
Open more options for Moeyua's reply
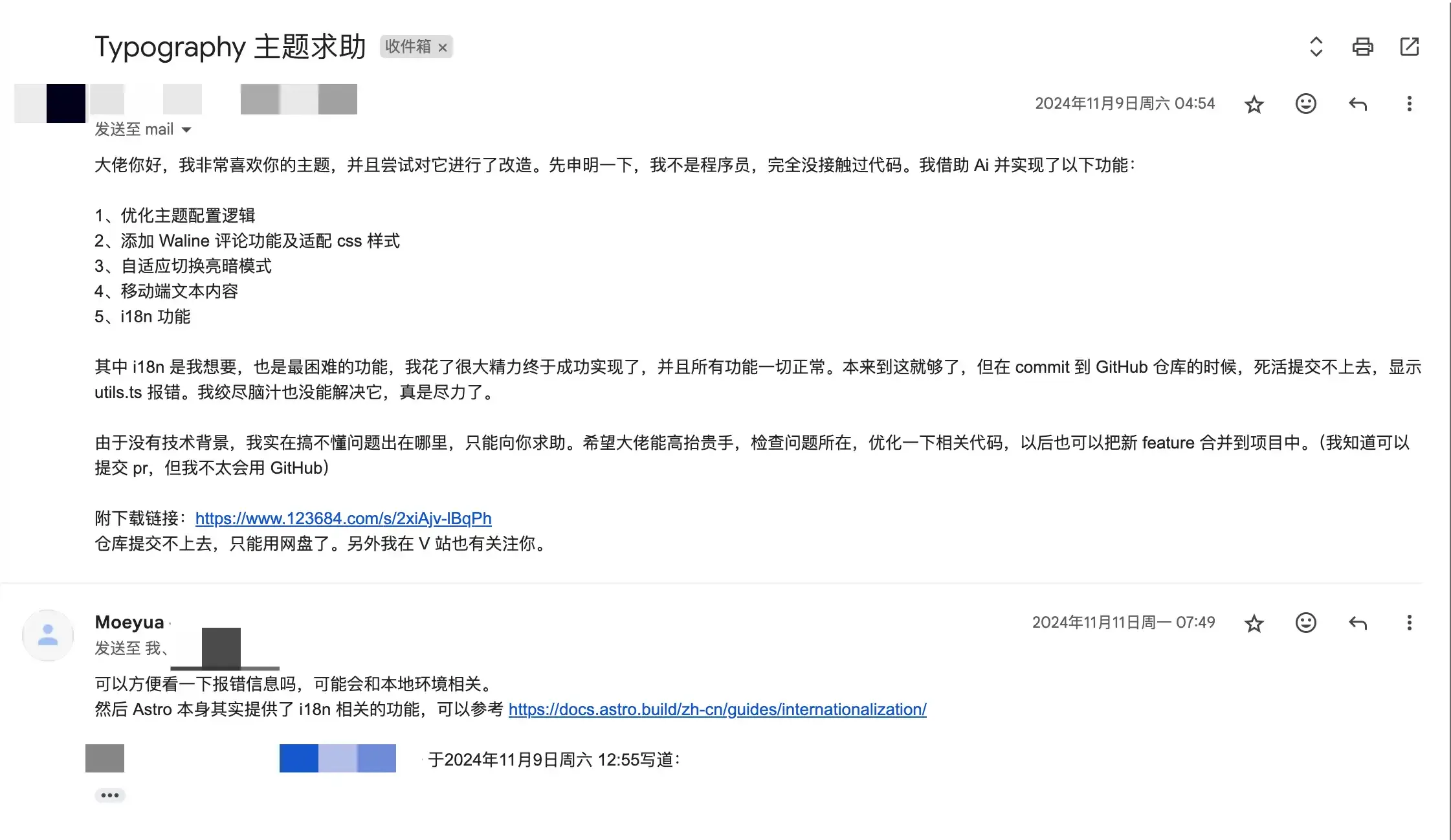pyautogui.click(x=1409, y=623)
